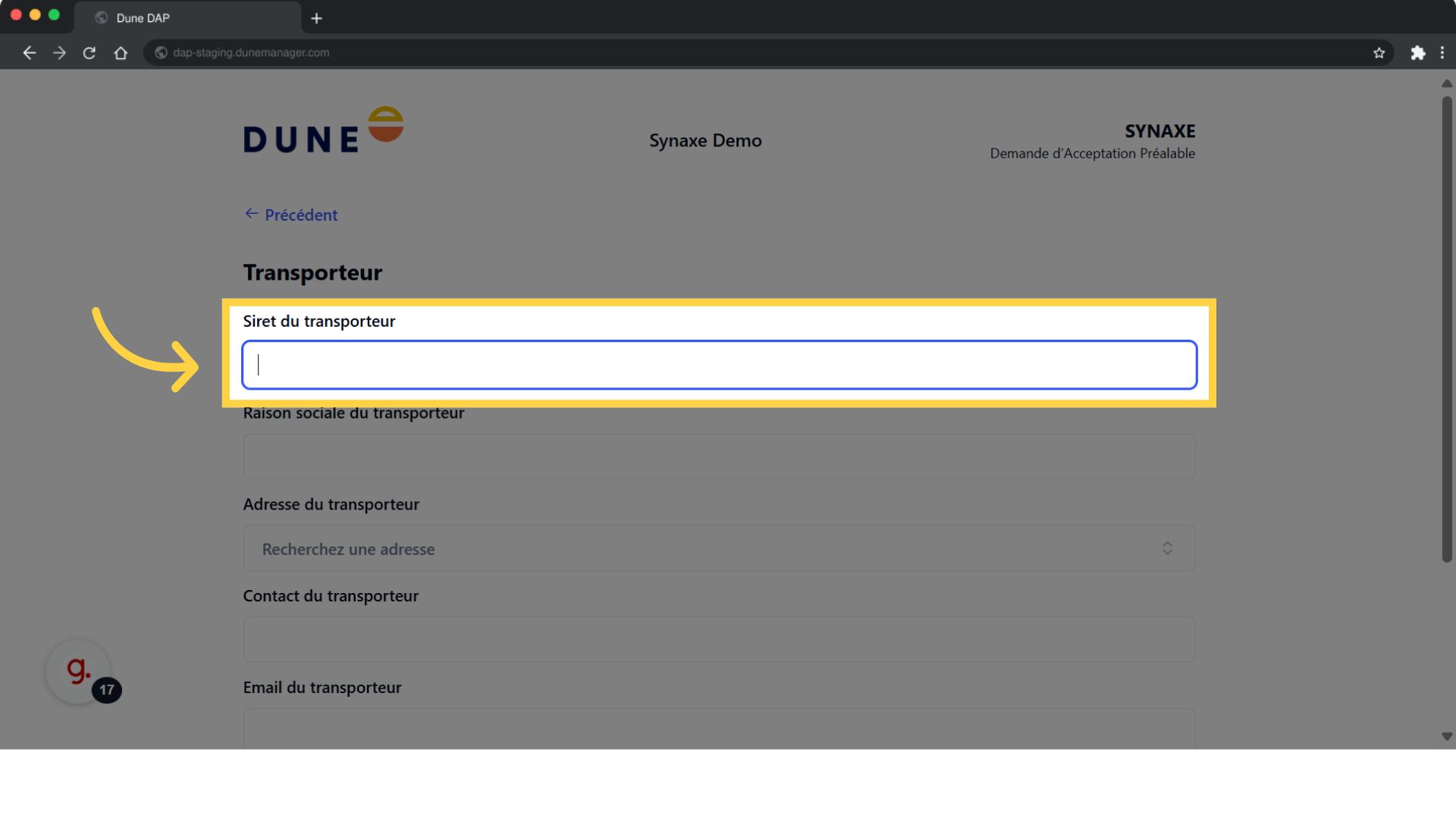Click the address dropdown chevron arrows
Viewport: 1456px width, 819px height.
click(x=1167, y=548)
